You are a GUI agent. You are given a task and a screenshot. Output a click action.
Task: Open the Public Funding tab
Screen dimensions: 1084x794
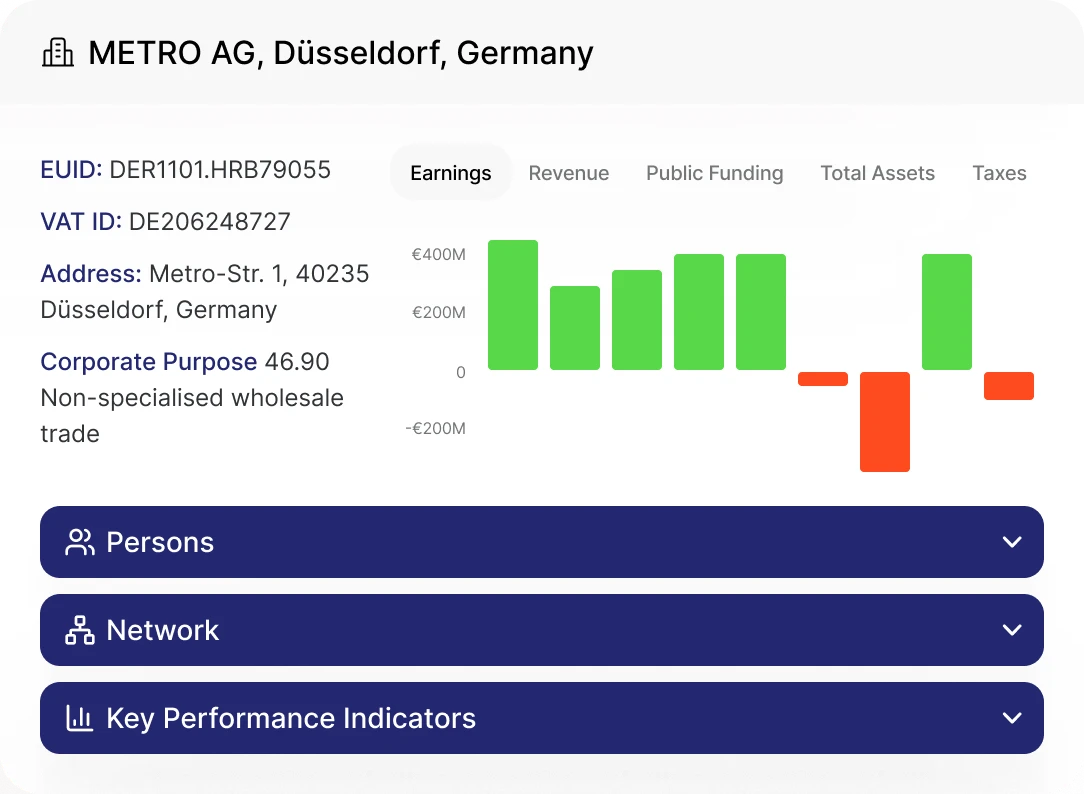(x=714, y=173)
